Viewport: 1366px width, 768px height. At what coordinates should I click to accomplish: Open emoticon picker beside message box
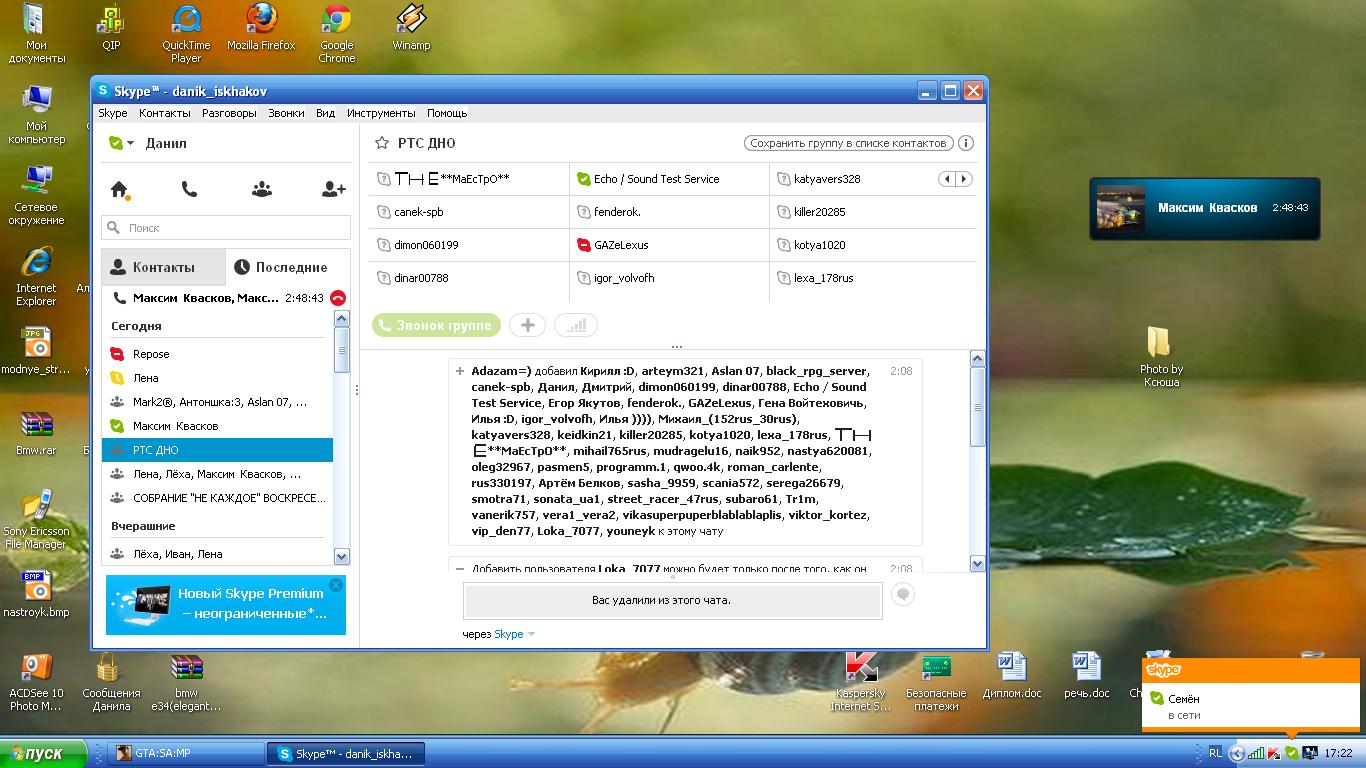902,594
